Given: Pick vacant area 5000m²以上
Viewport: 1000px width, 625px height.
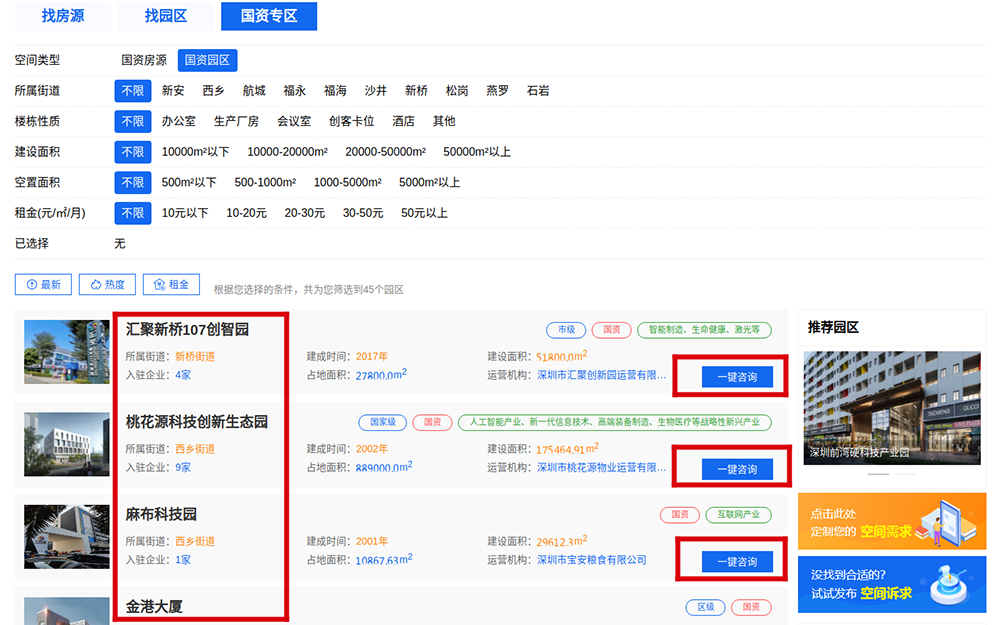Looking at the screenshot, I should pyautogui.click(x=430, y=182).
